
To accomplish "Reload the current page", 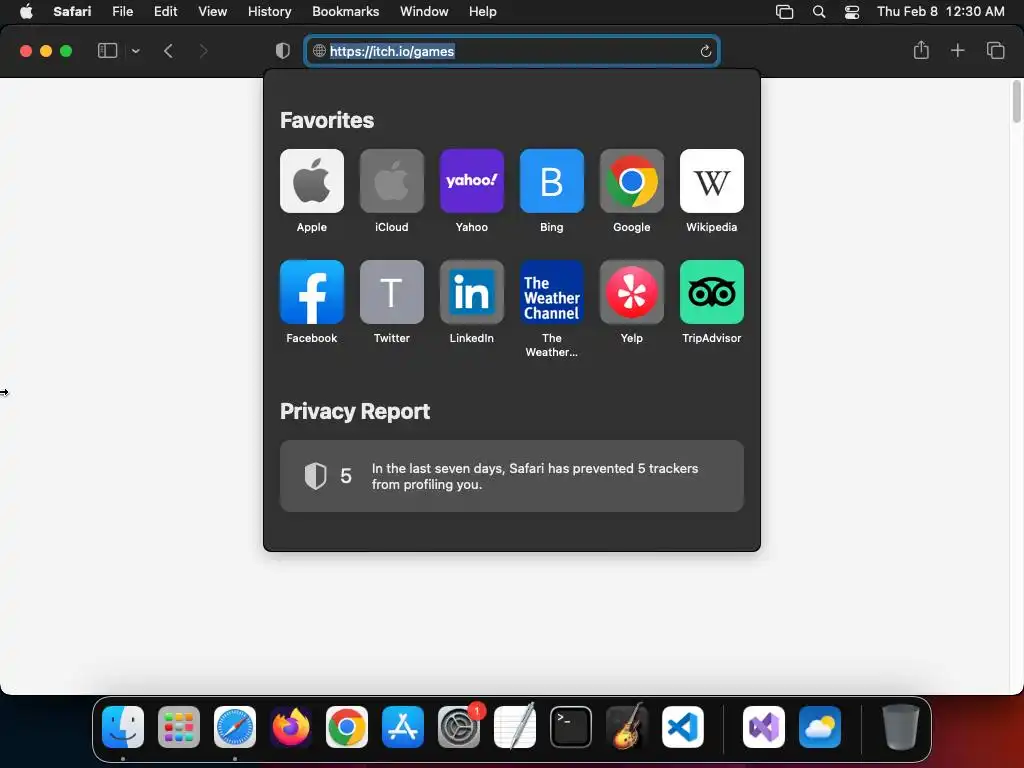I will [x=705, y=51].
